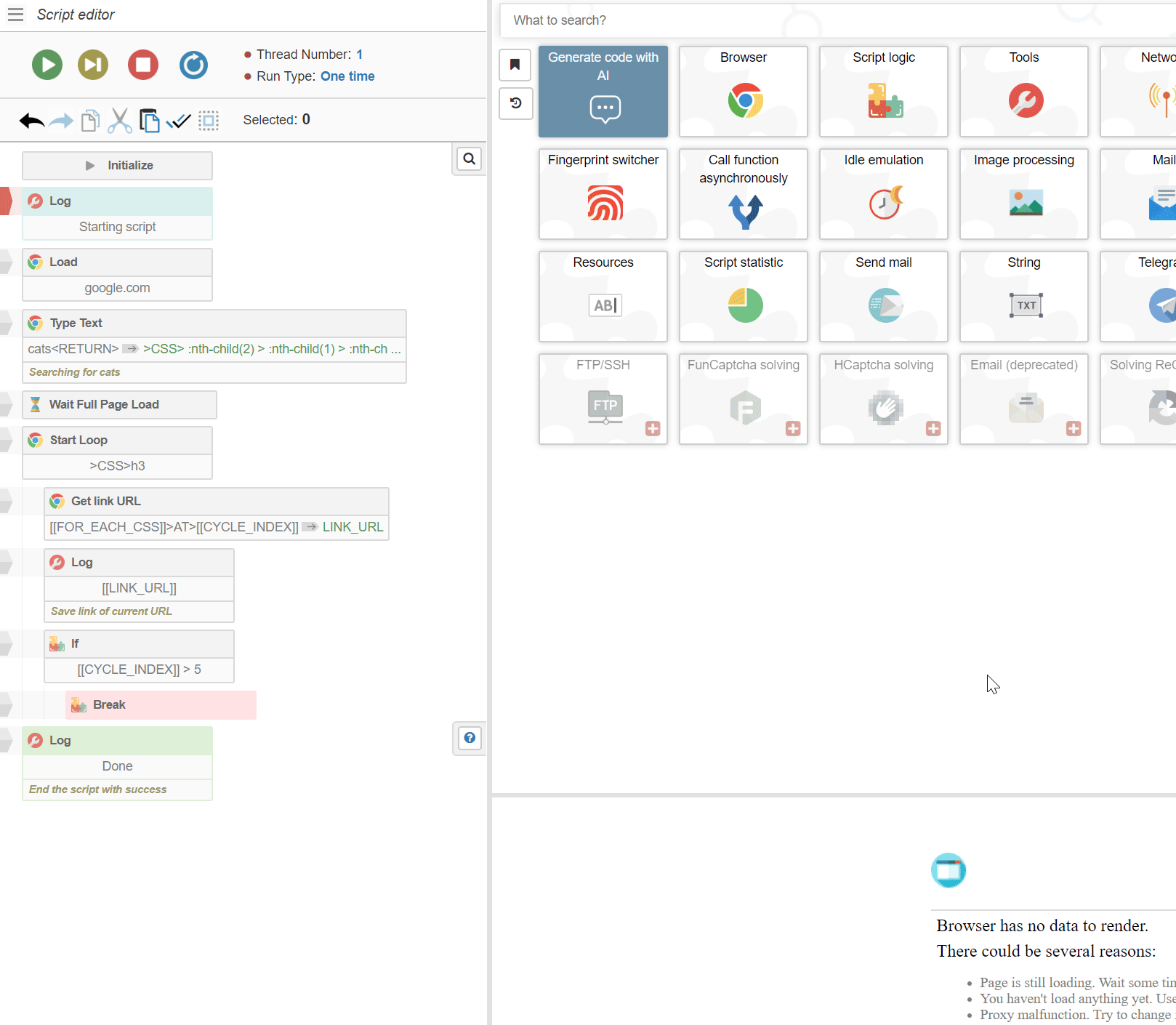Click the blue Restart script icon
1176x1025 pixels.
193,65
